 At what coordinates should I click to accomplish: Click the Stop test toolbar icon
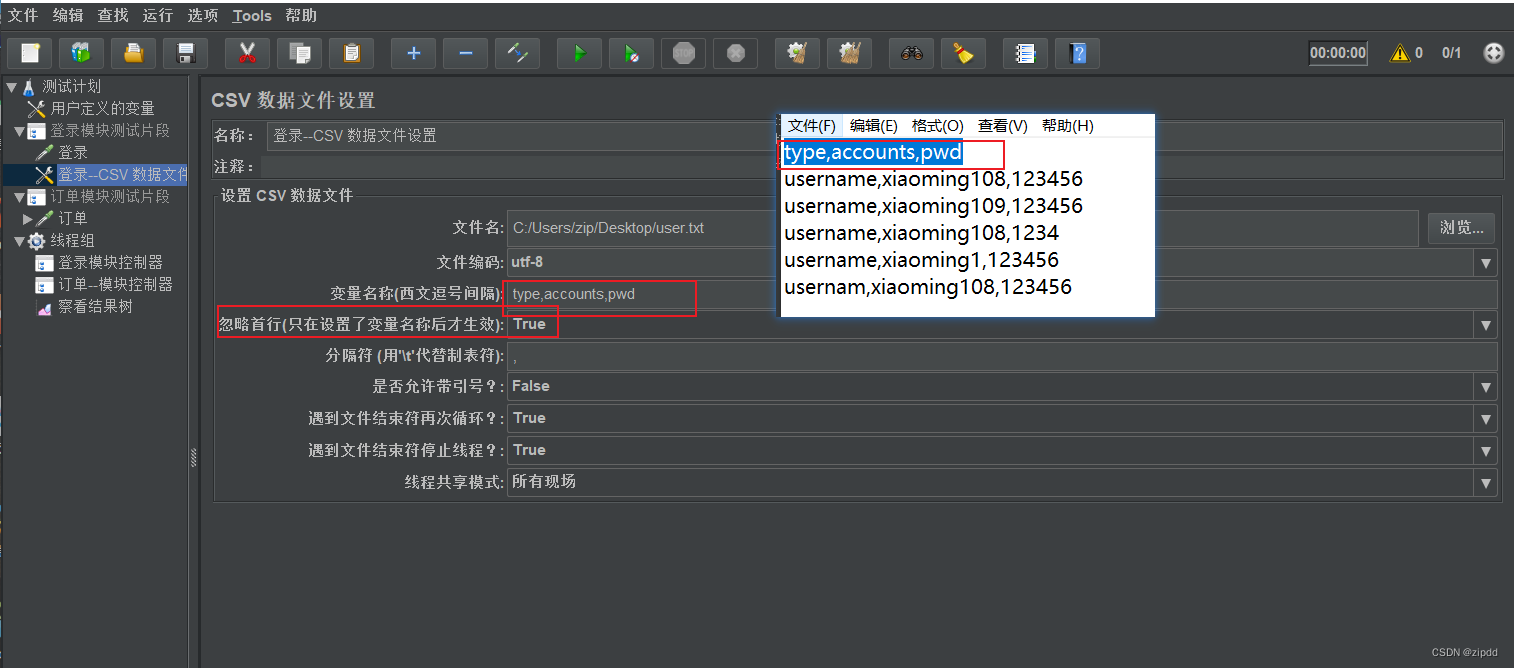tap(683, 53)
